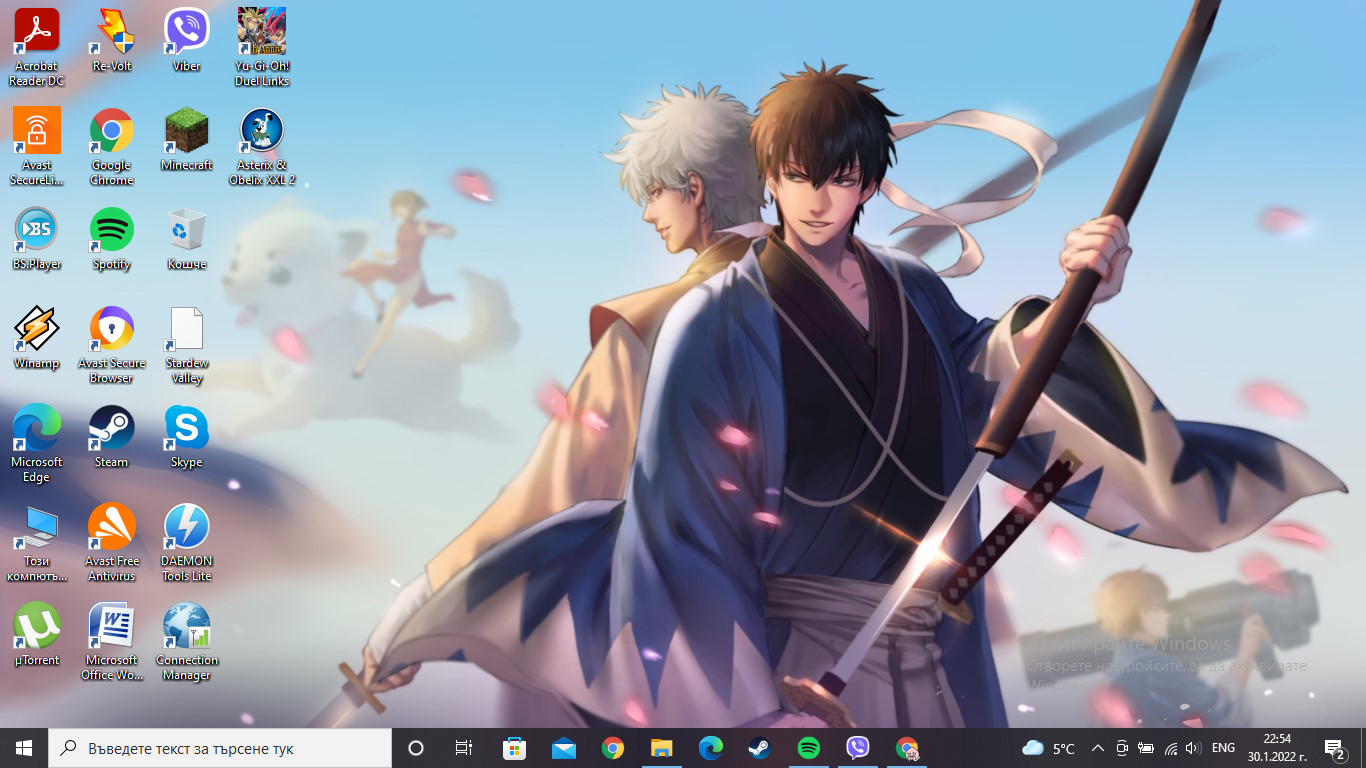This screenshot has height=768, width=1366.
Task: Select the Skype desktop shortcut
Action: (x=187, y=436)
